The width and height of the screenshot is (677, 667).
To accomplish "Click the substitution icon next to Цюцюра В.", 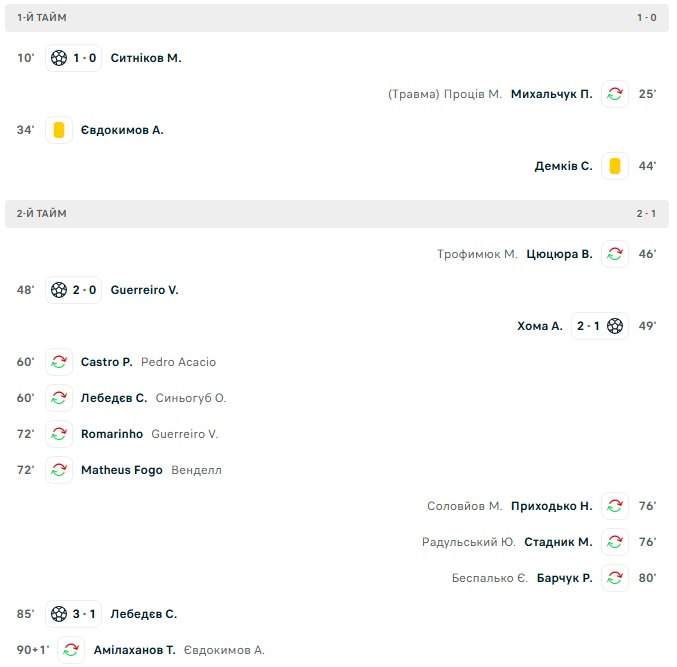I will click(615, 254).
